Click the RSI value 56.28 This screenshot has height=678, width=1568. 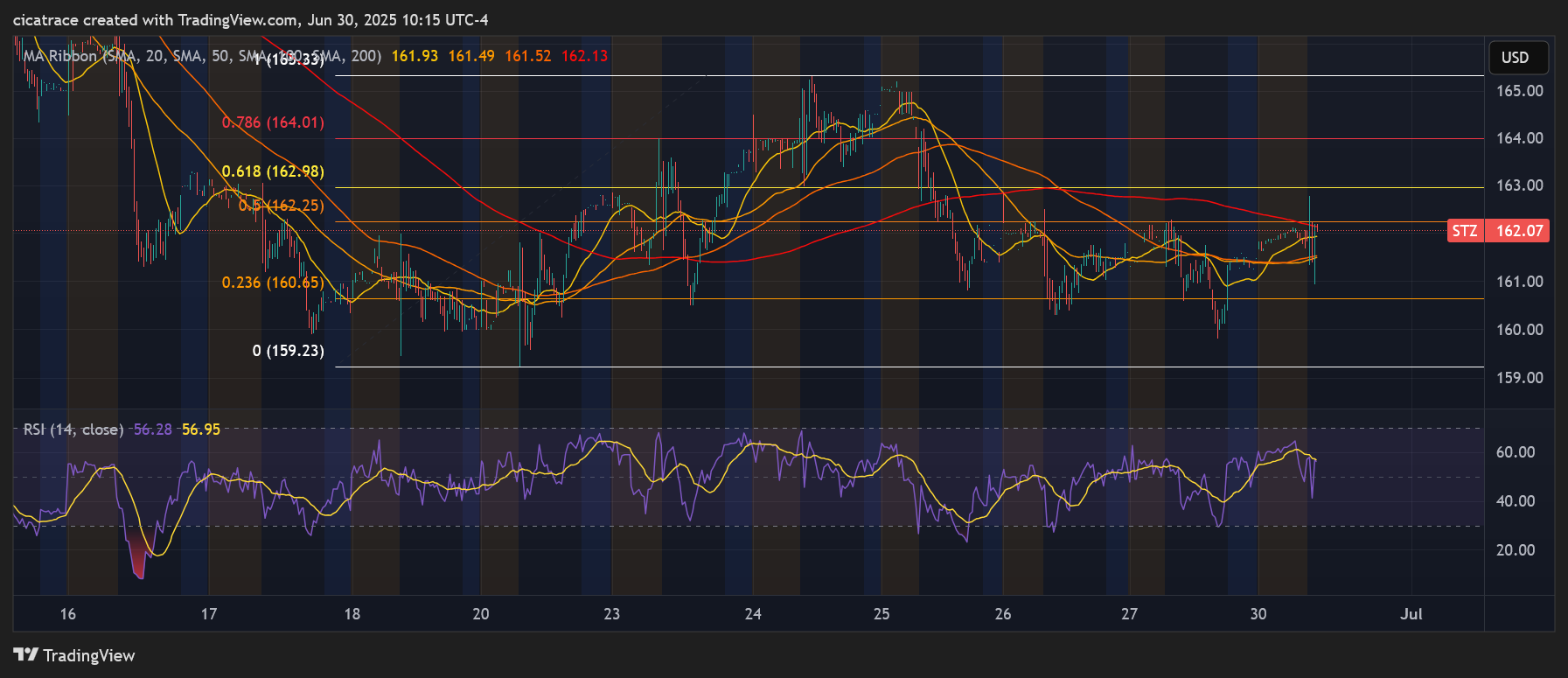153,430
